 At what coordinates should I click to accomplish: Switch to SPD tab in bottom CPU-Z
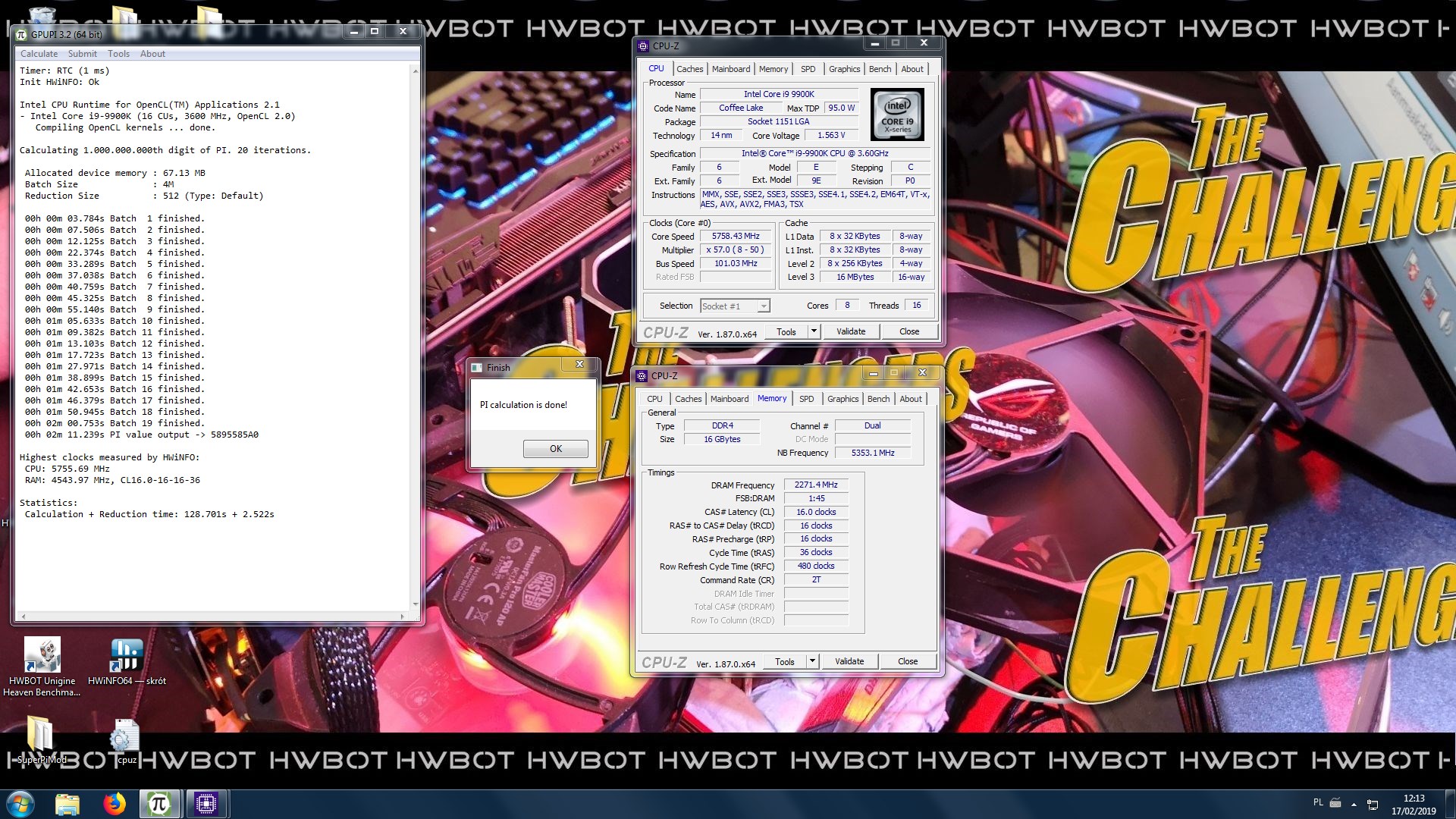807,399
